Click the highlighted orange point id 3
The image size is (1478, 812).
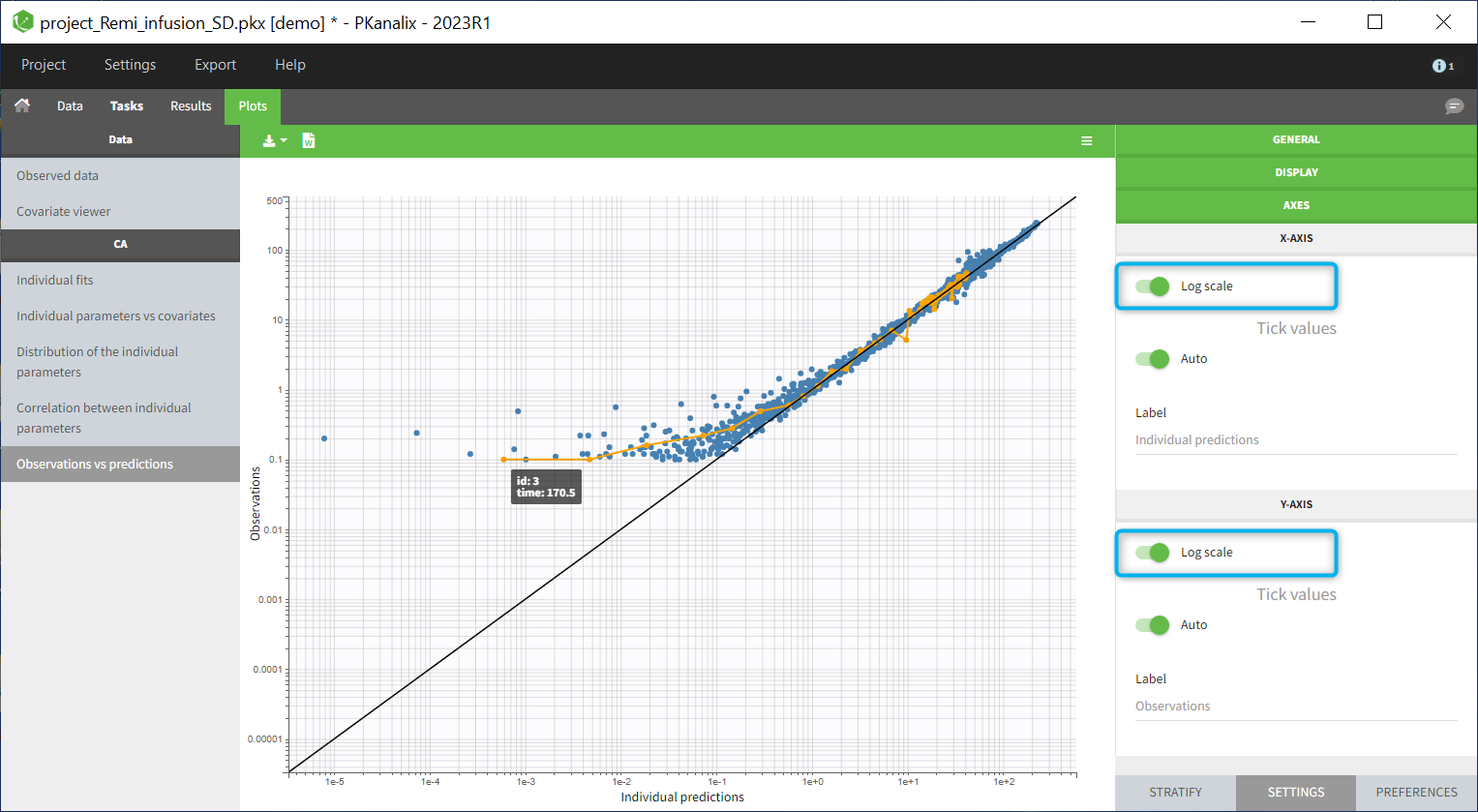504,460
